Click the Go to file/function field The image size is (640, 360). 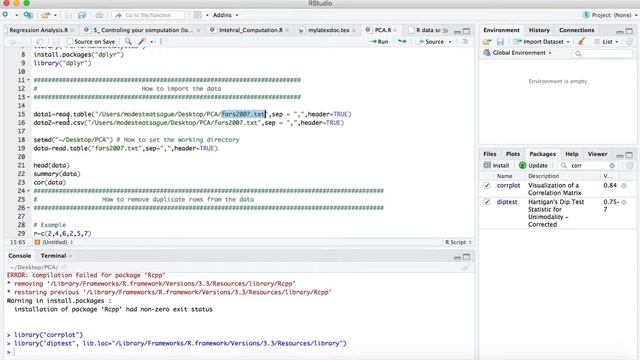point(148,15)
